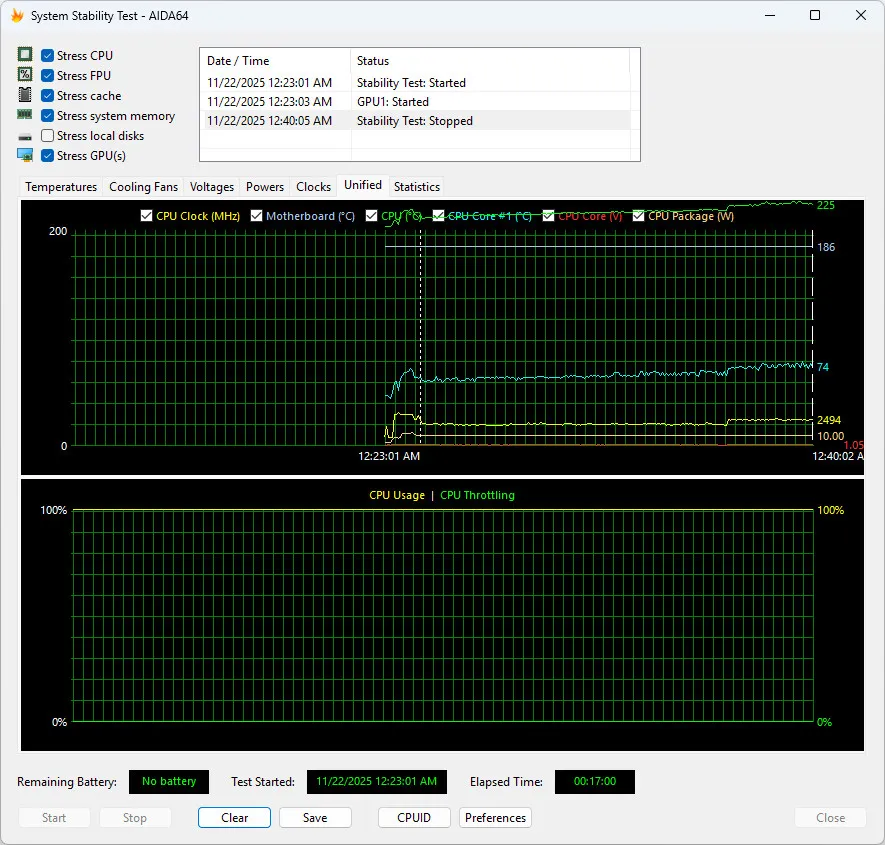Image resolution: width=885 pixels, height=845 pixels.
Task: Switch to the Cooling Fans tab
Action: (143, 187)
